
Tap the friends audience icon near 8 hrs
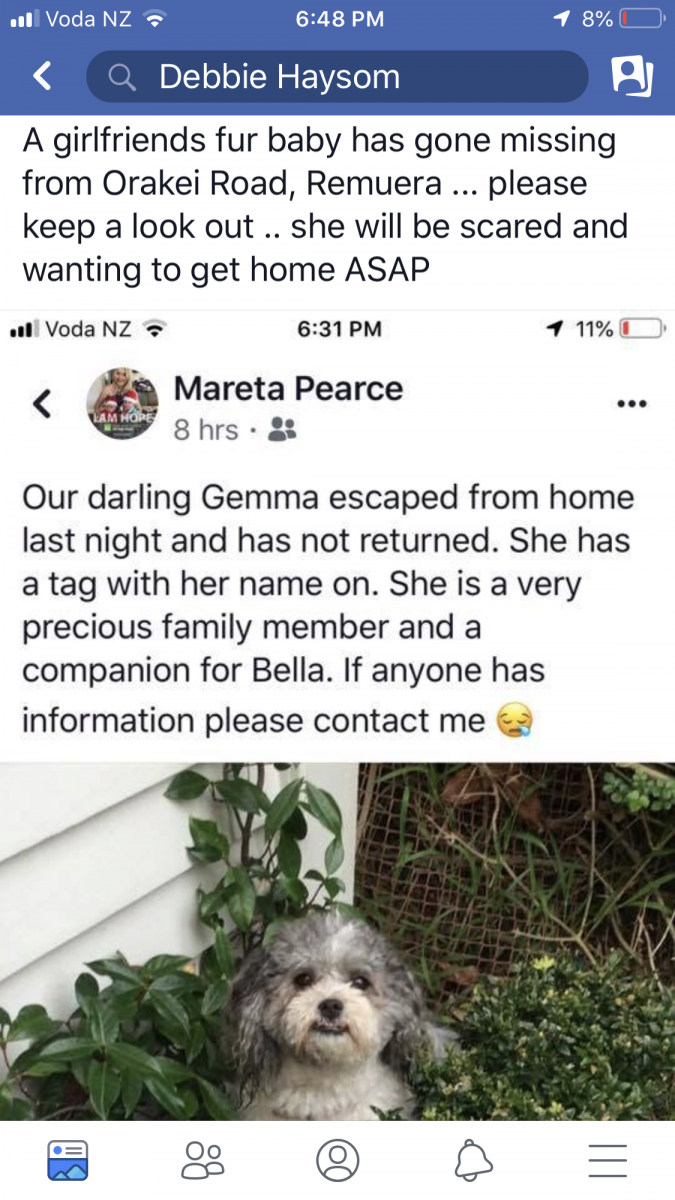[x=283, y=430]
